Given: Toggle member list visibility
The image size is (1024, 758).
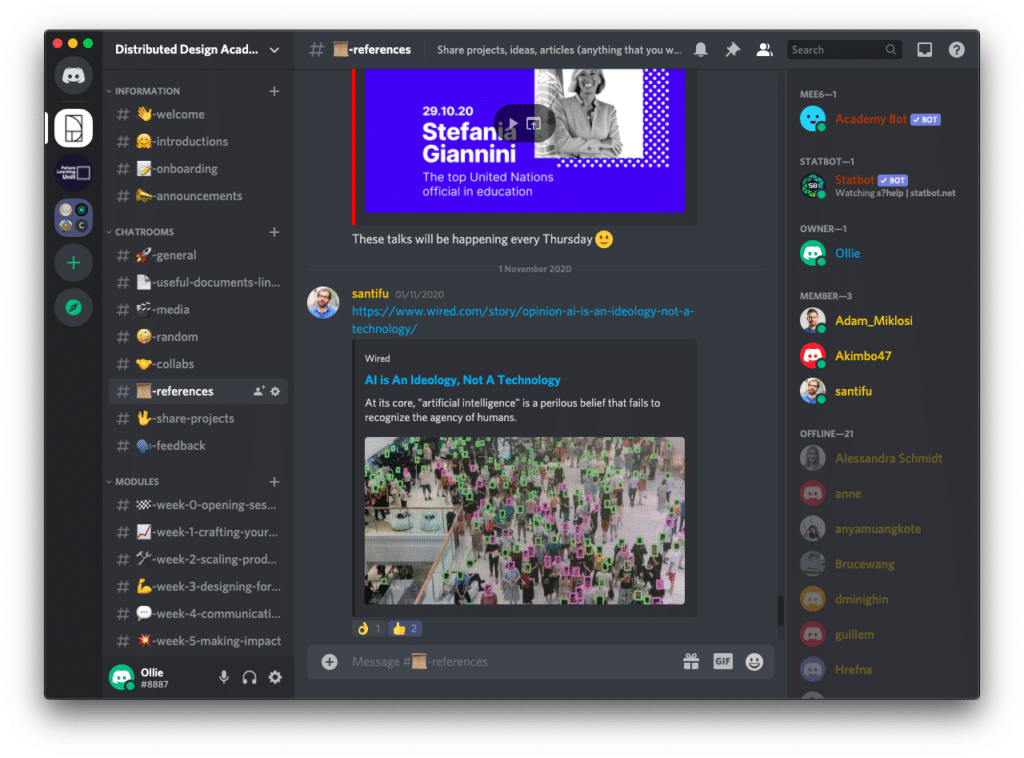Looking at the screenshot, I should tap(765, 50).
